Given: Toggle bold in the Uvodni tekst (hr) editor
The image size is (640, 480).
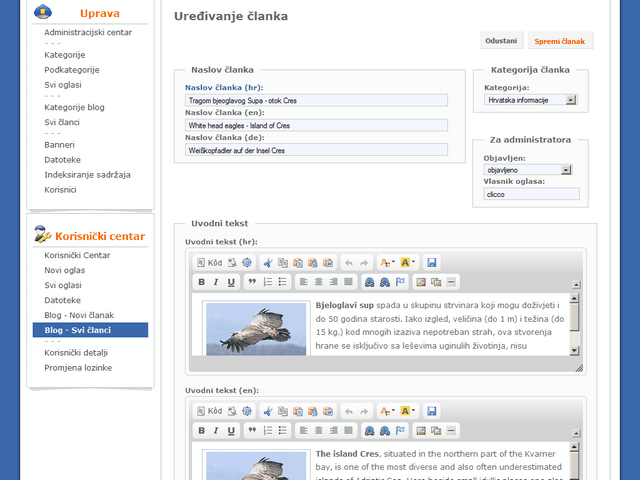Looking at the screenshot, I should [201, 282].
